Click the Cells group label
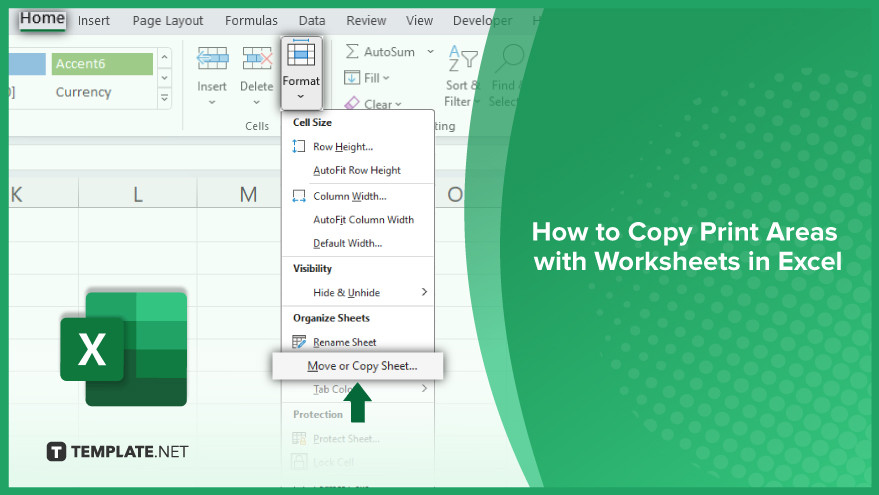The width and height of the screenshot is (879, 495). pyautogui.click(x=257, y=126)
